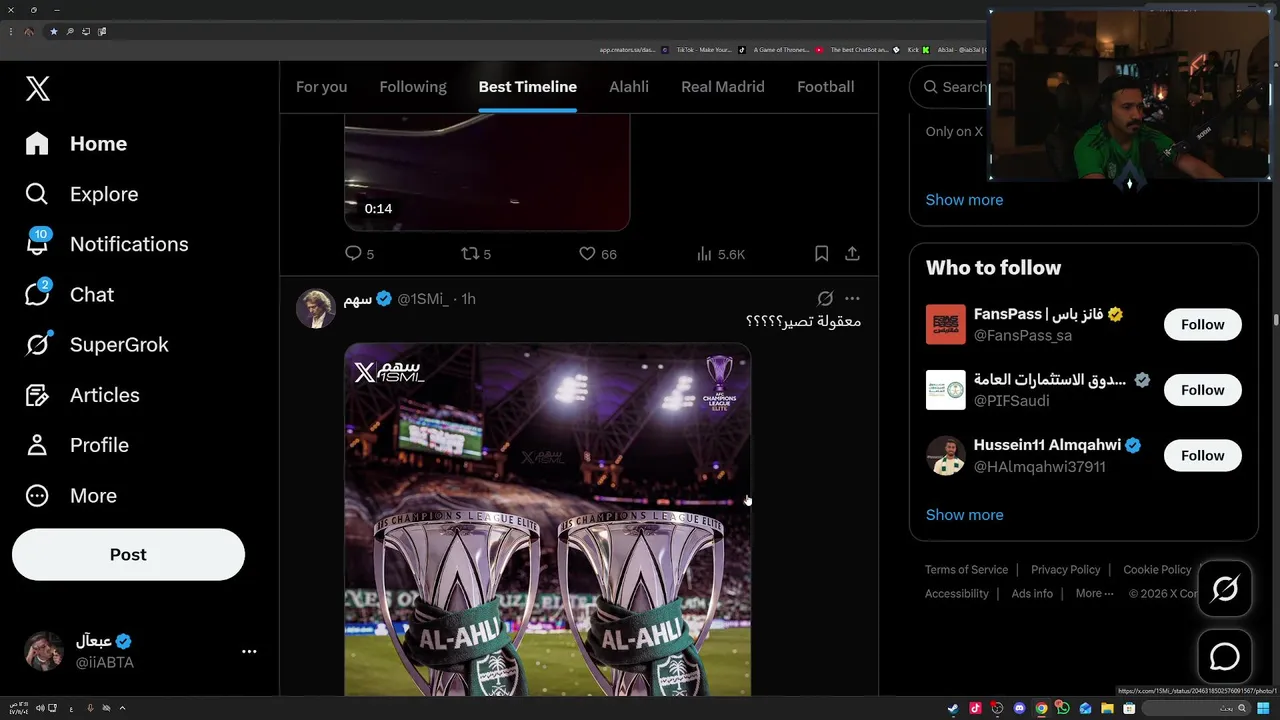
Task: Open Discord from the taskbar
Action: pos(1019,709)
